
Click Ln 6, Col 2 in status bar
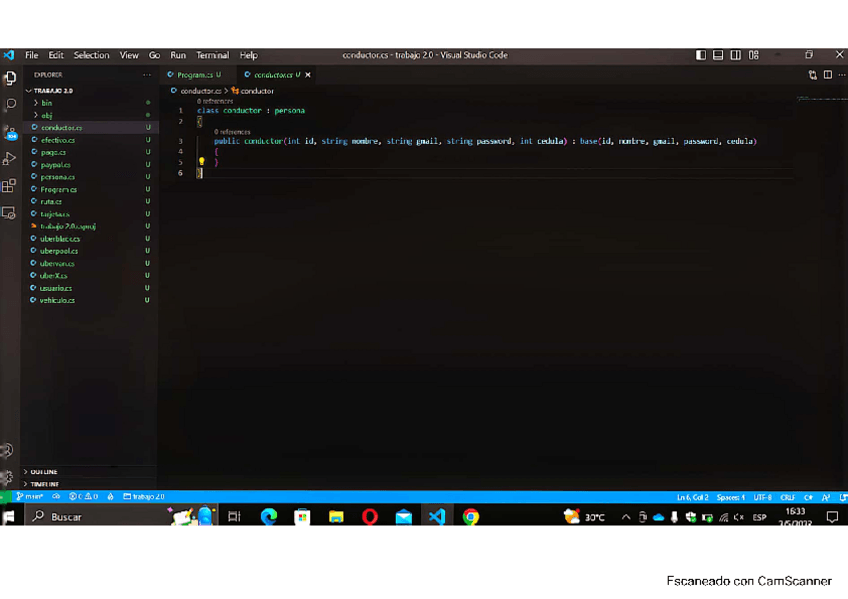692,497
